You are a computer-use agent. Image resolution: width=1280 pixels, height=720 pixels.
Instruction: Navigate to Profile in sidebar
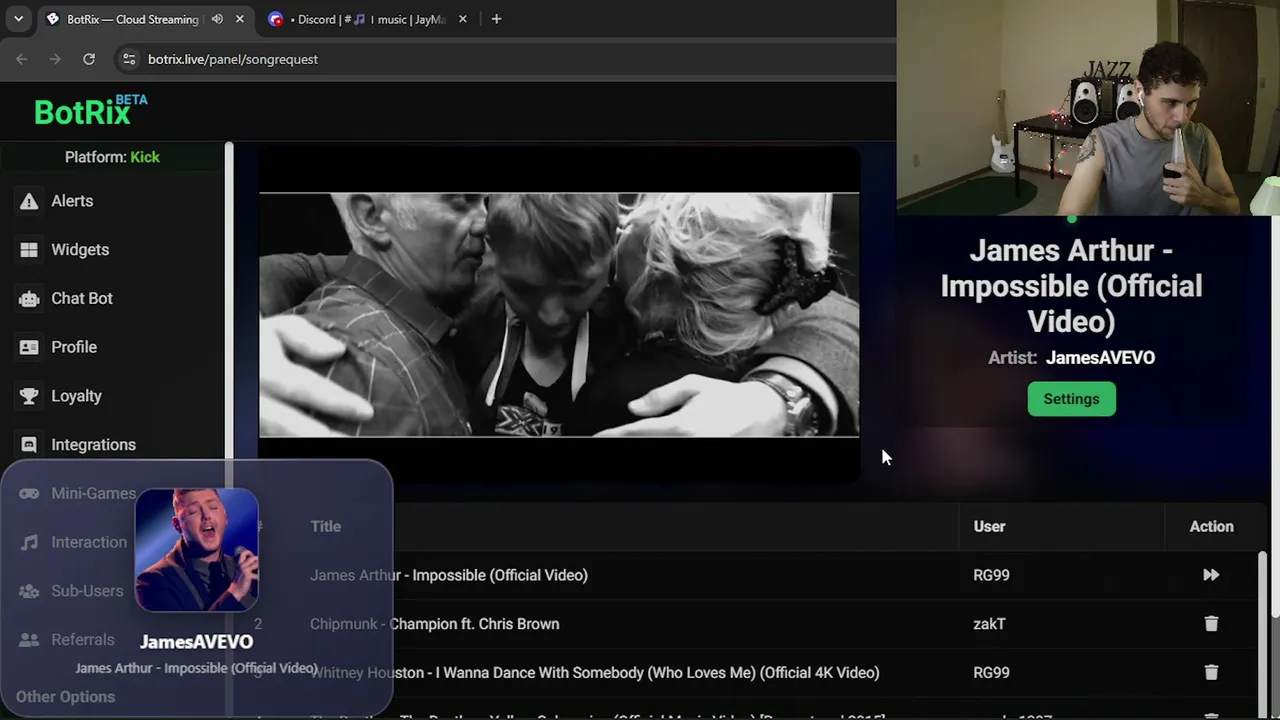[74, 347]
